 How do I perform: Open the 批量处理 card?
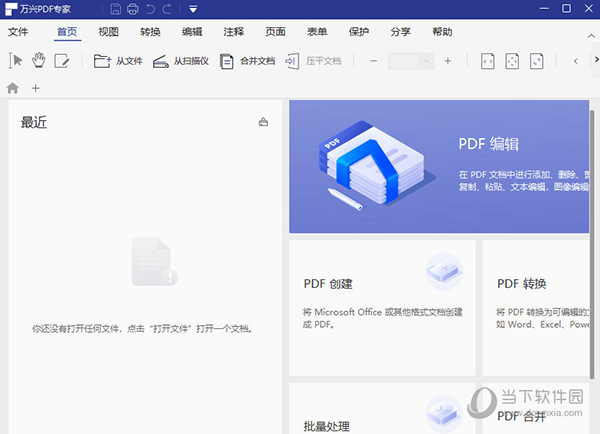pos(382,408)
